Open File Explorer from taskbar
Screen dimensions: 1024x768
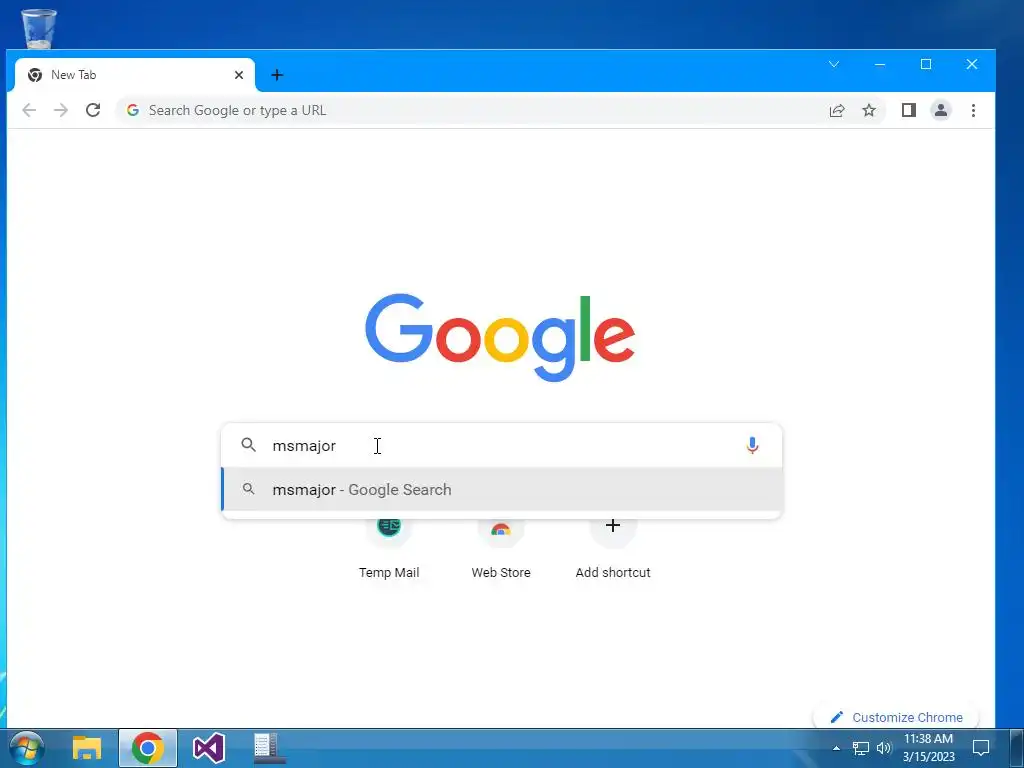[87, 748]
